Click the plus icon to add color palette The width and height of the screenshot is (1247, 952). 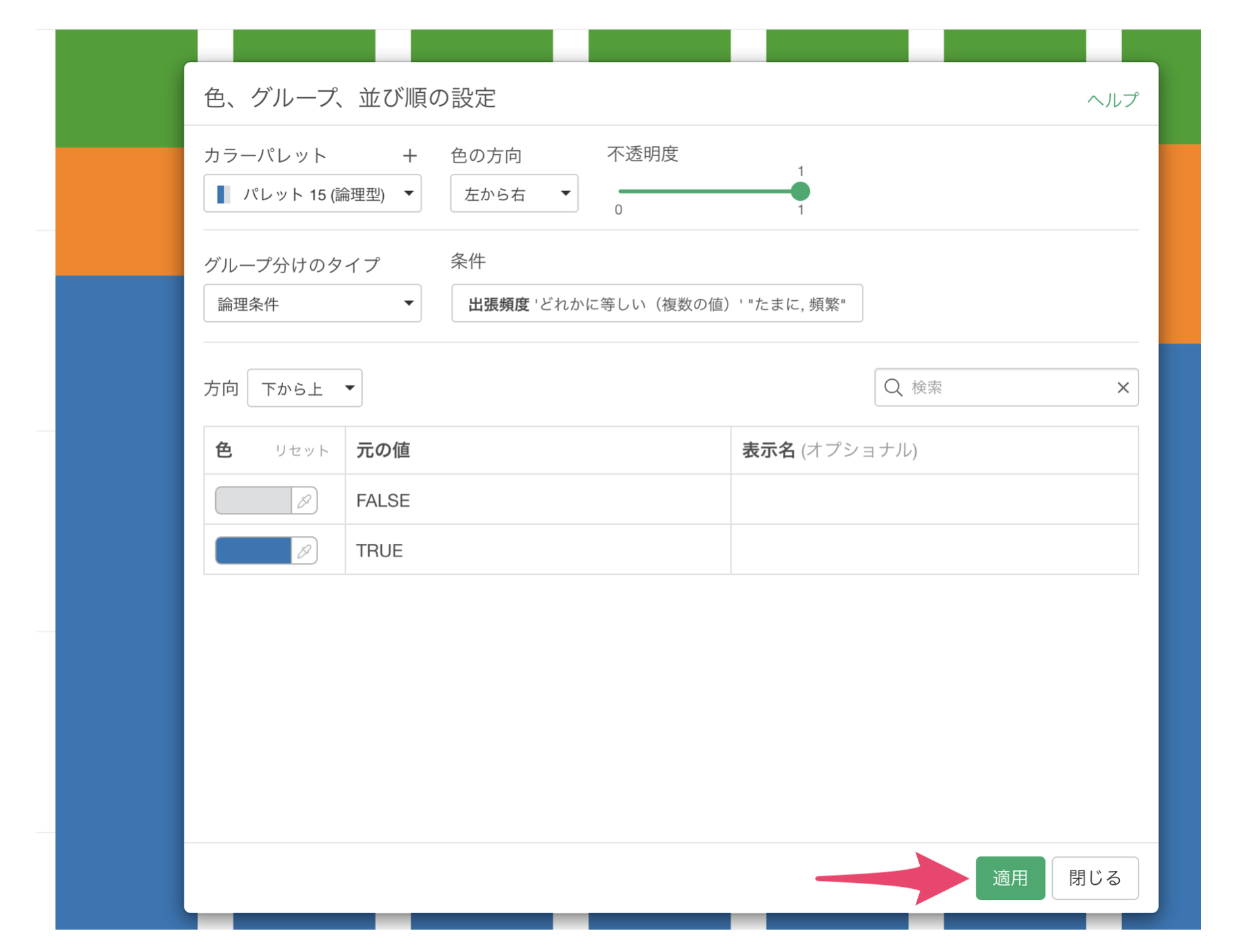coord(410,155)
